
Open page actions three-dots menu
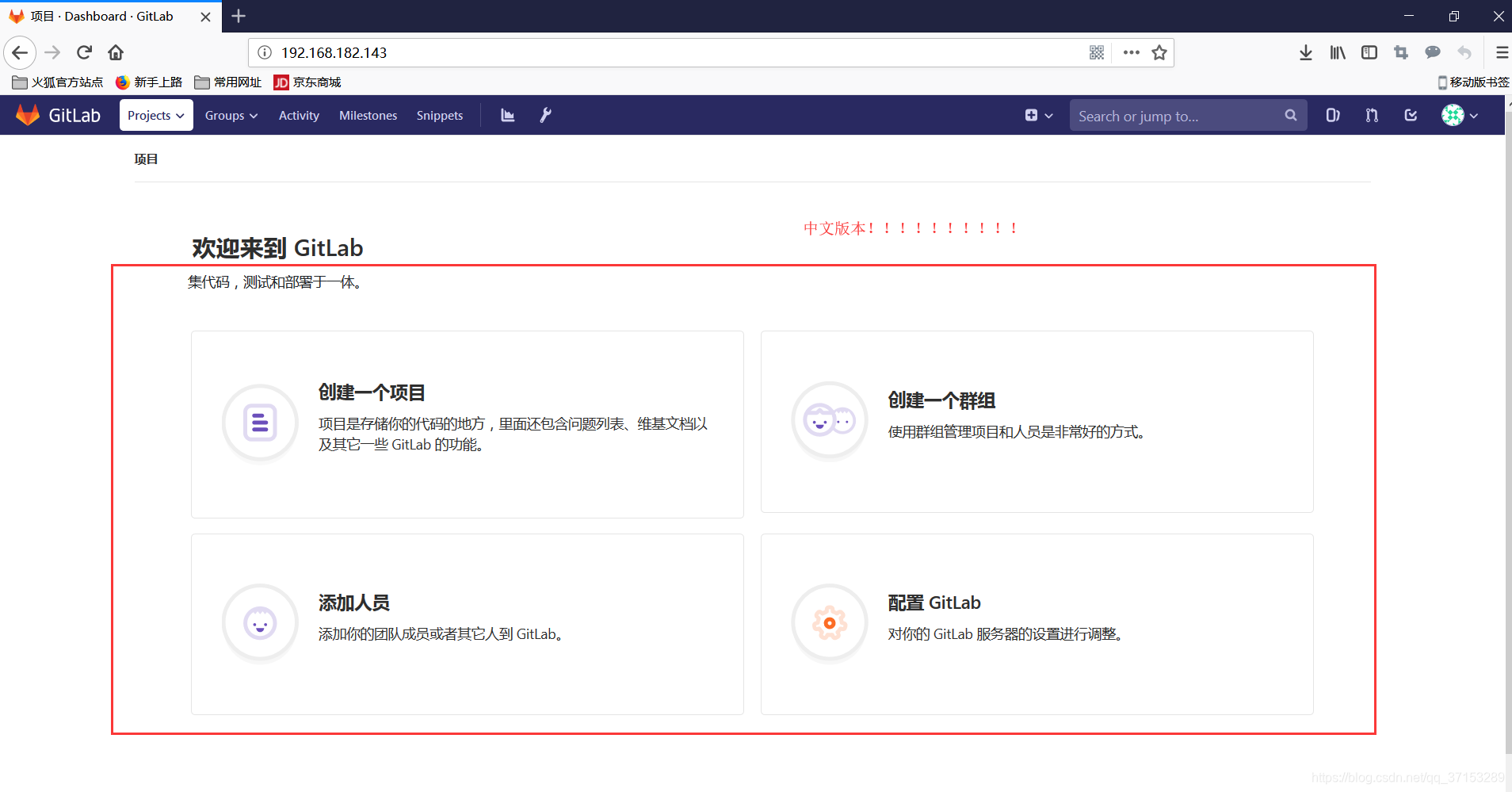tap(1132, 52)
